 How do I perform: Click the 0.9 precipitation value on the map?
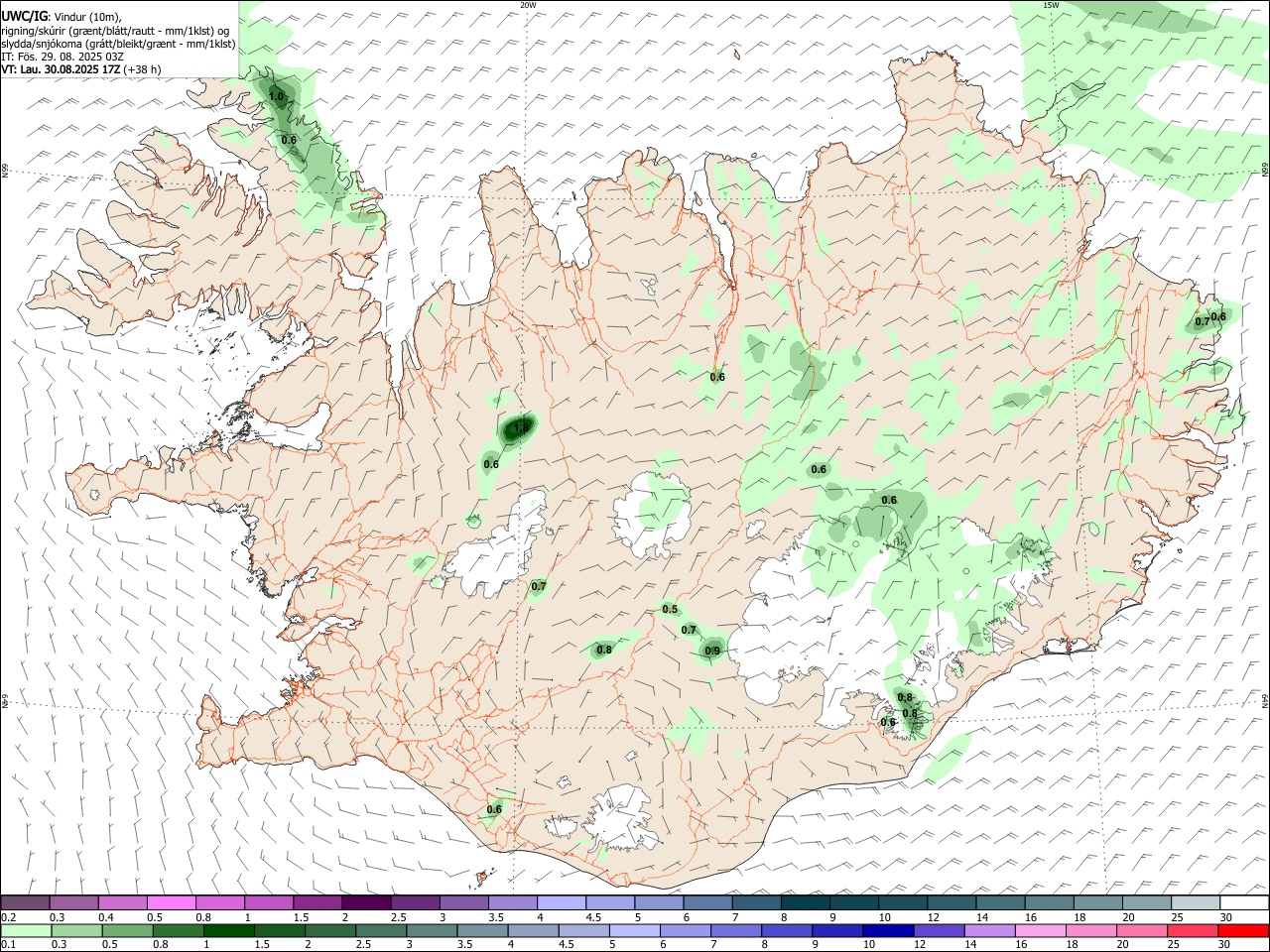pos(712,652)
